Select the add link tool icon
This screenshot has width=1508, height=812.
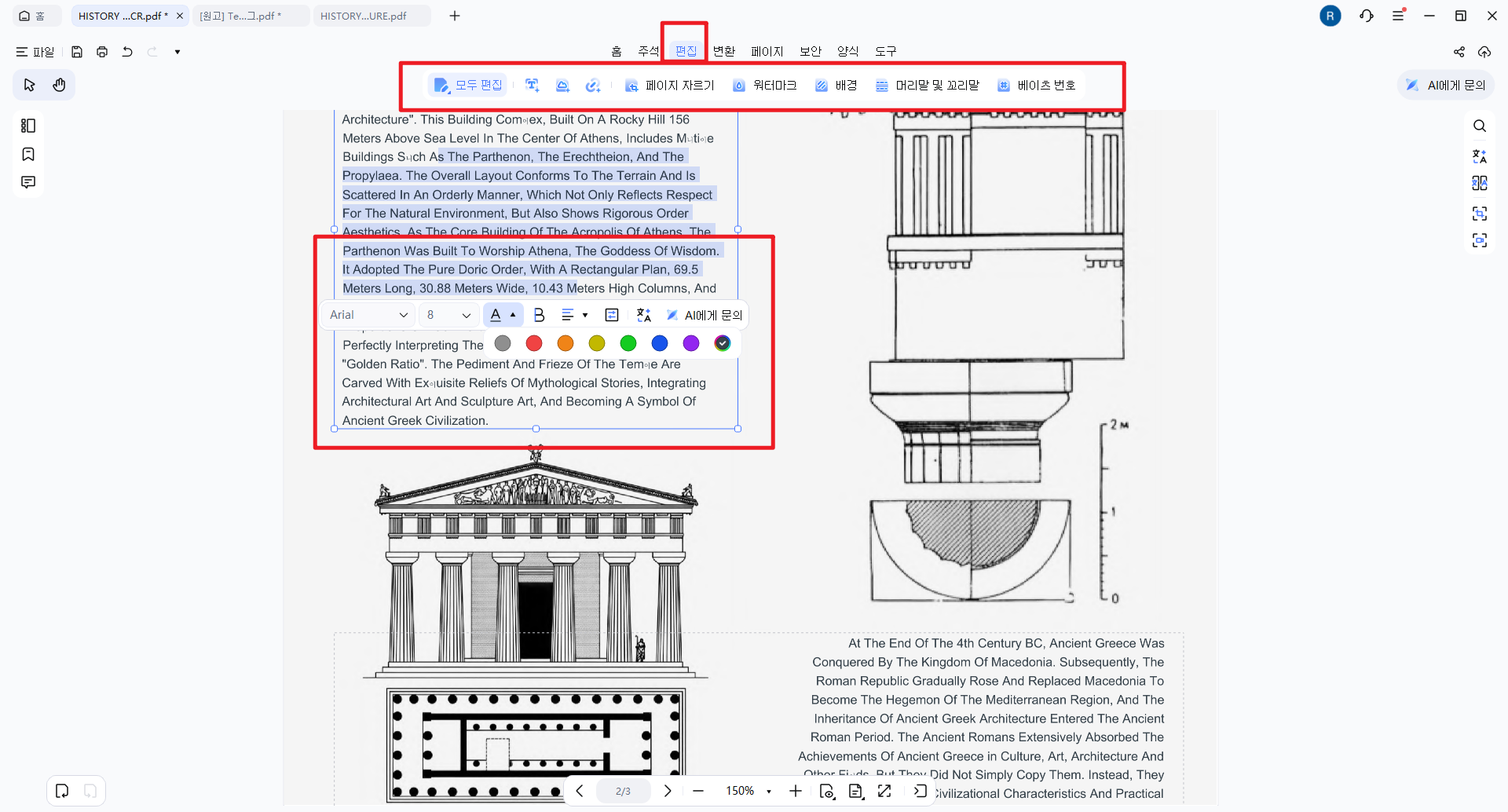[x=593, y=86]
